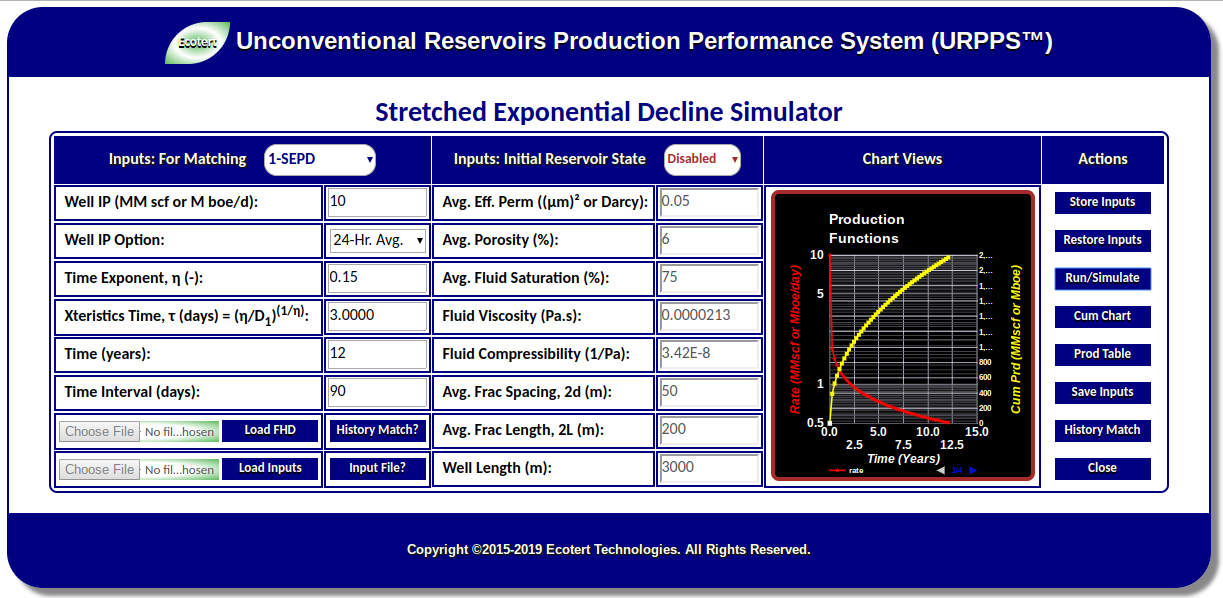This screenshot has height=598, width=1223.
Task: Click the Ecotert logo icon
Action: [x=197, y=43]
